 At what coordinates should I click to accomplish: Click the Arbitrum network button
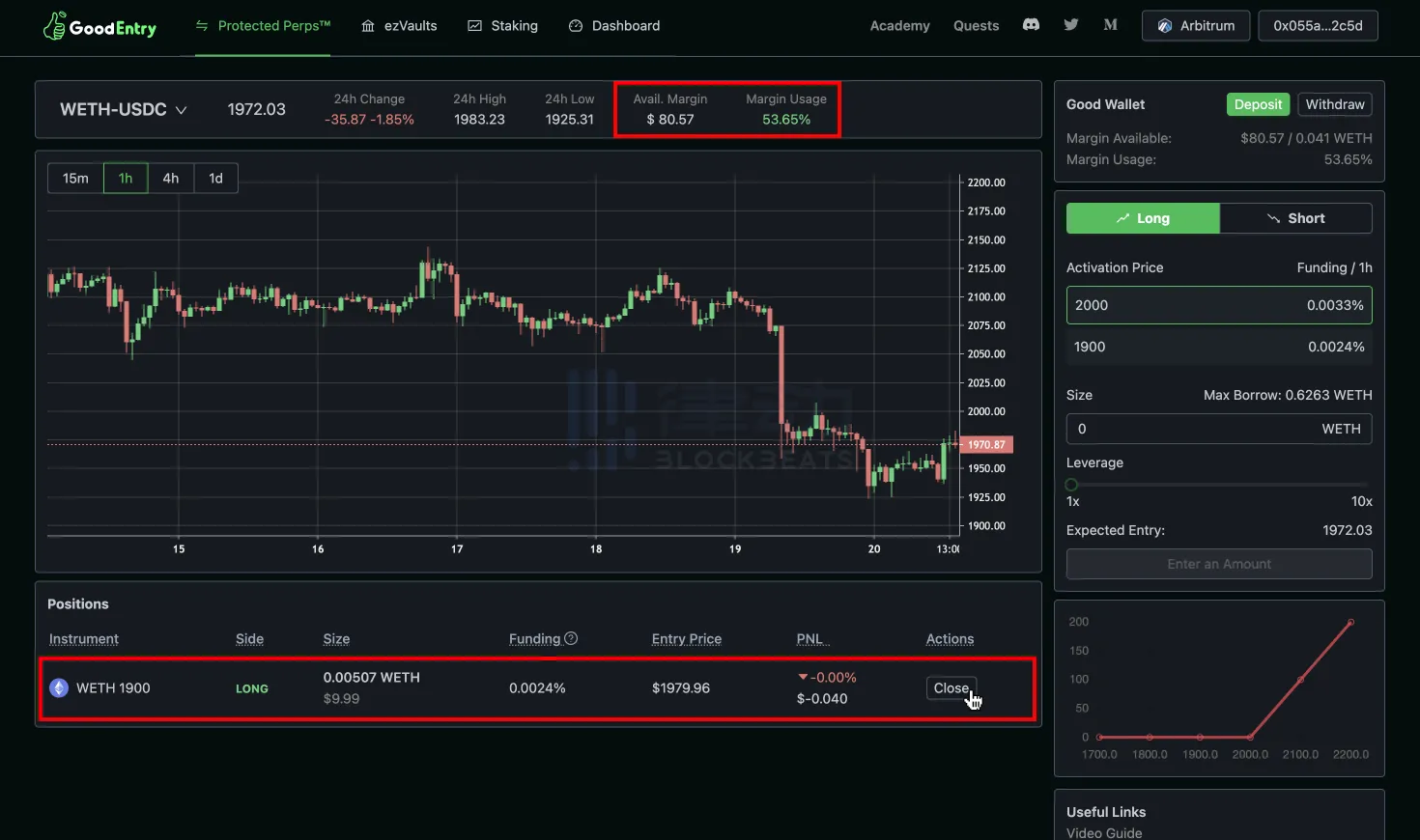(x=1195, y=26)
